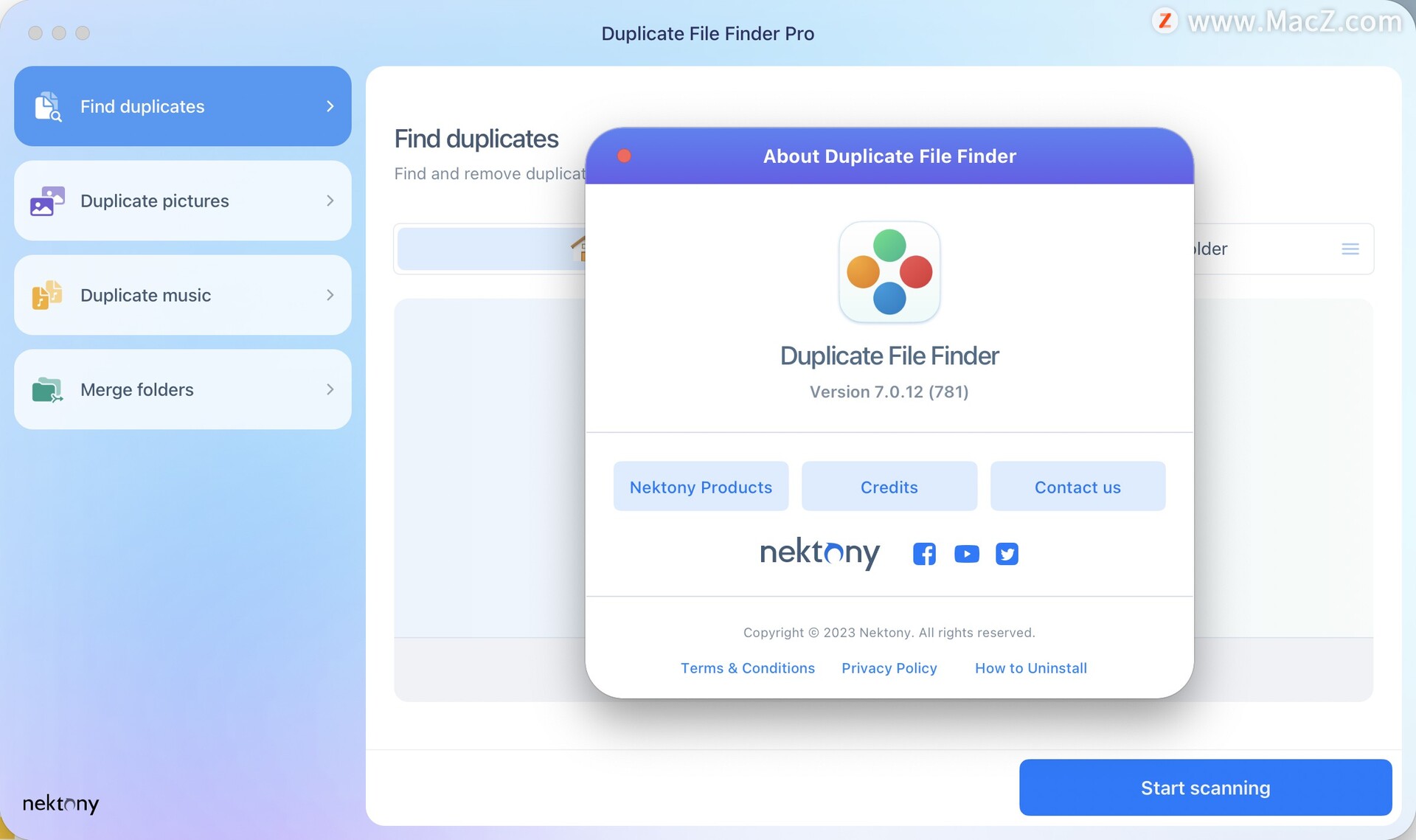Click the Contact us button
Image resolution: width=1416 pixels, height=840 pixels.
(1077, 487)
